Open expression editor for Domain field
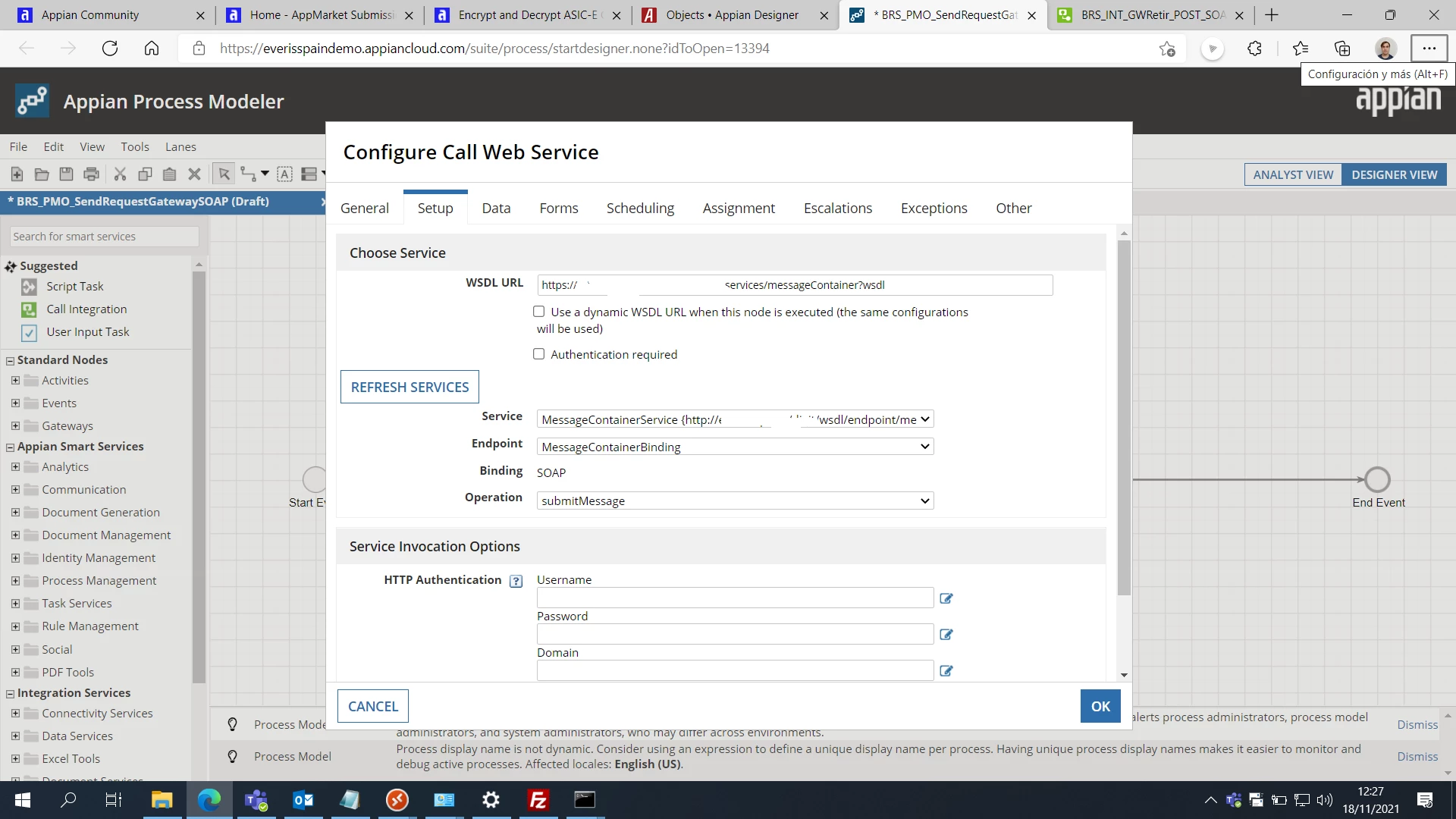The width and height of the screenshot is (1456, 819). coord(946,671)
